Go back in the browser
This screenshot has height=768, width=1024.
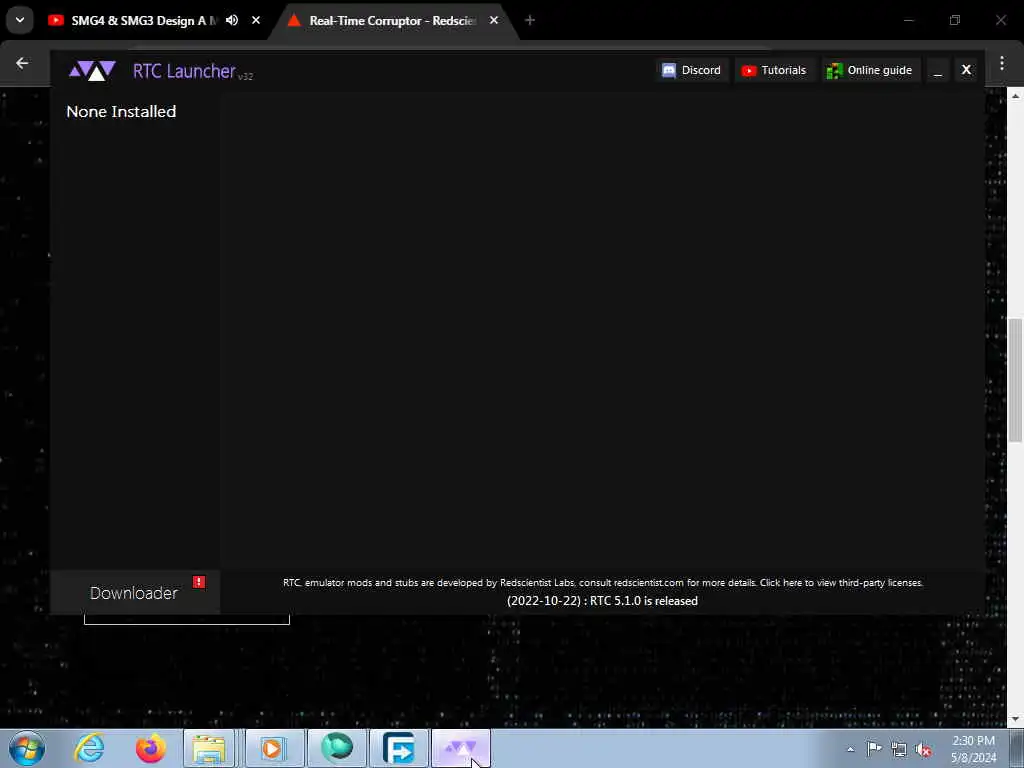coord(22,63)
